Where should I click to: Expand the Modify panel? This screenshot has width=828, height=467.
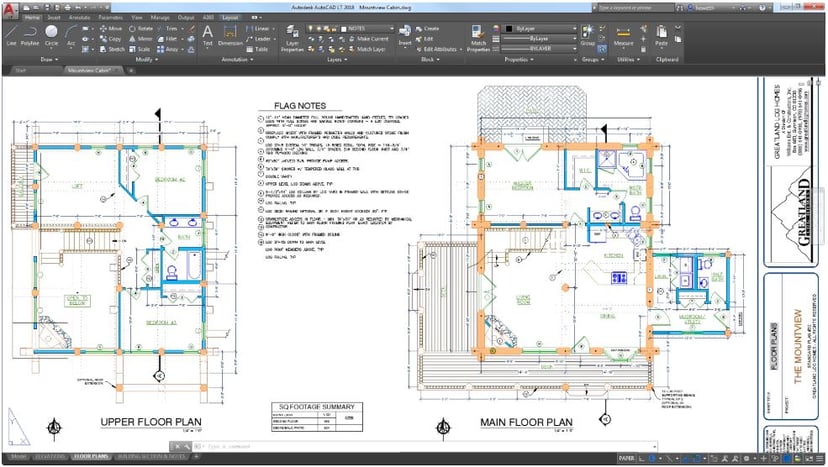tap(146, 60)
